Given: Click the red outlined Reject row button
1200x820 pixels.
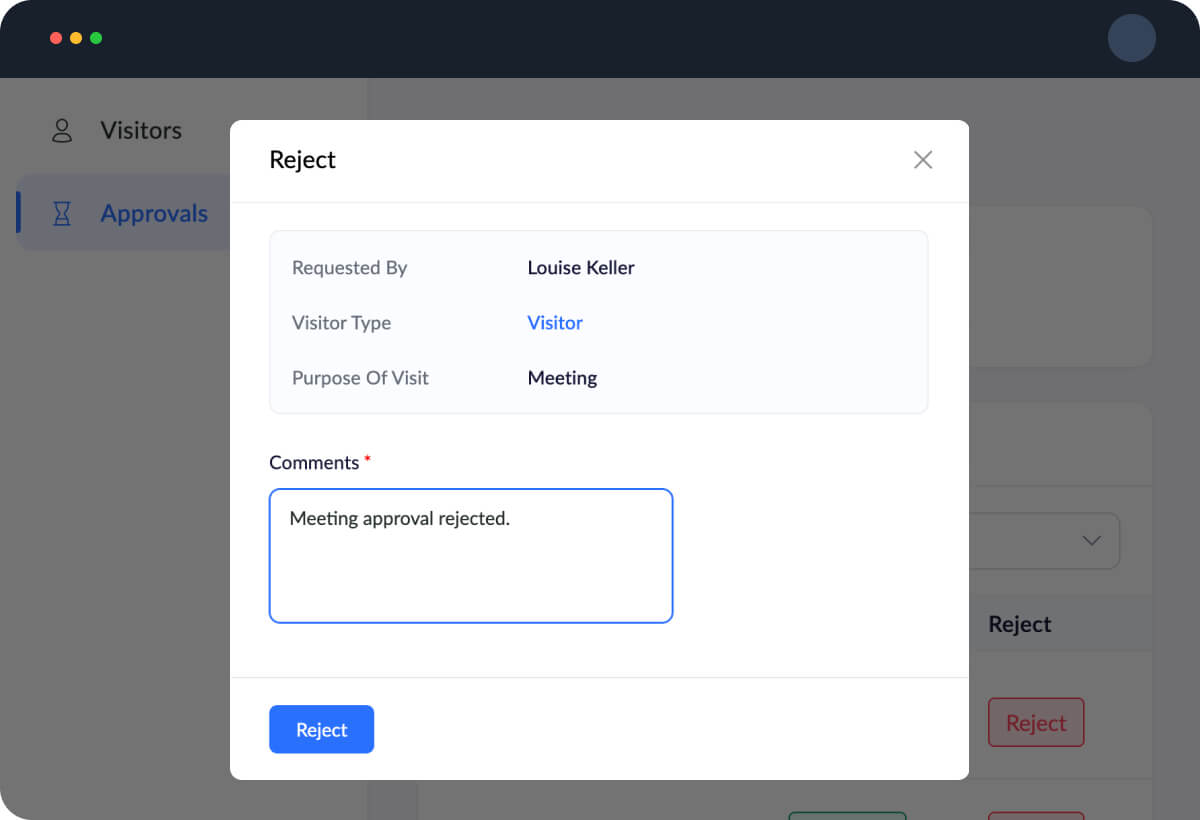Looking at the screenshot, I should click(1036, 723).
